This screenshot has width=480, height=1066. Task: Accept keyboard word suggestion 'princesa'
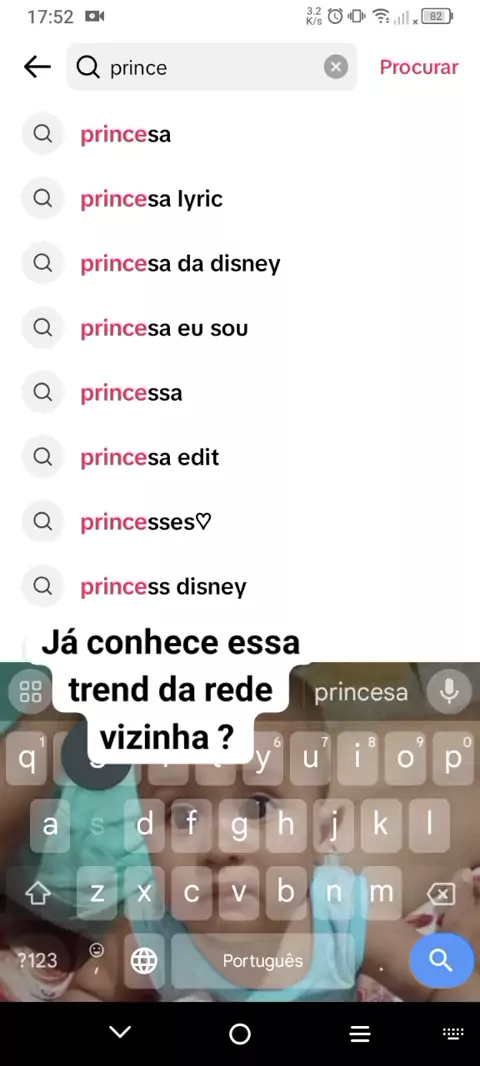tap(360, 692)
